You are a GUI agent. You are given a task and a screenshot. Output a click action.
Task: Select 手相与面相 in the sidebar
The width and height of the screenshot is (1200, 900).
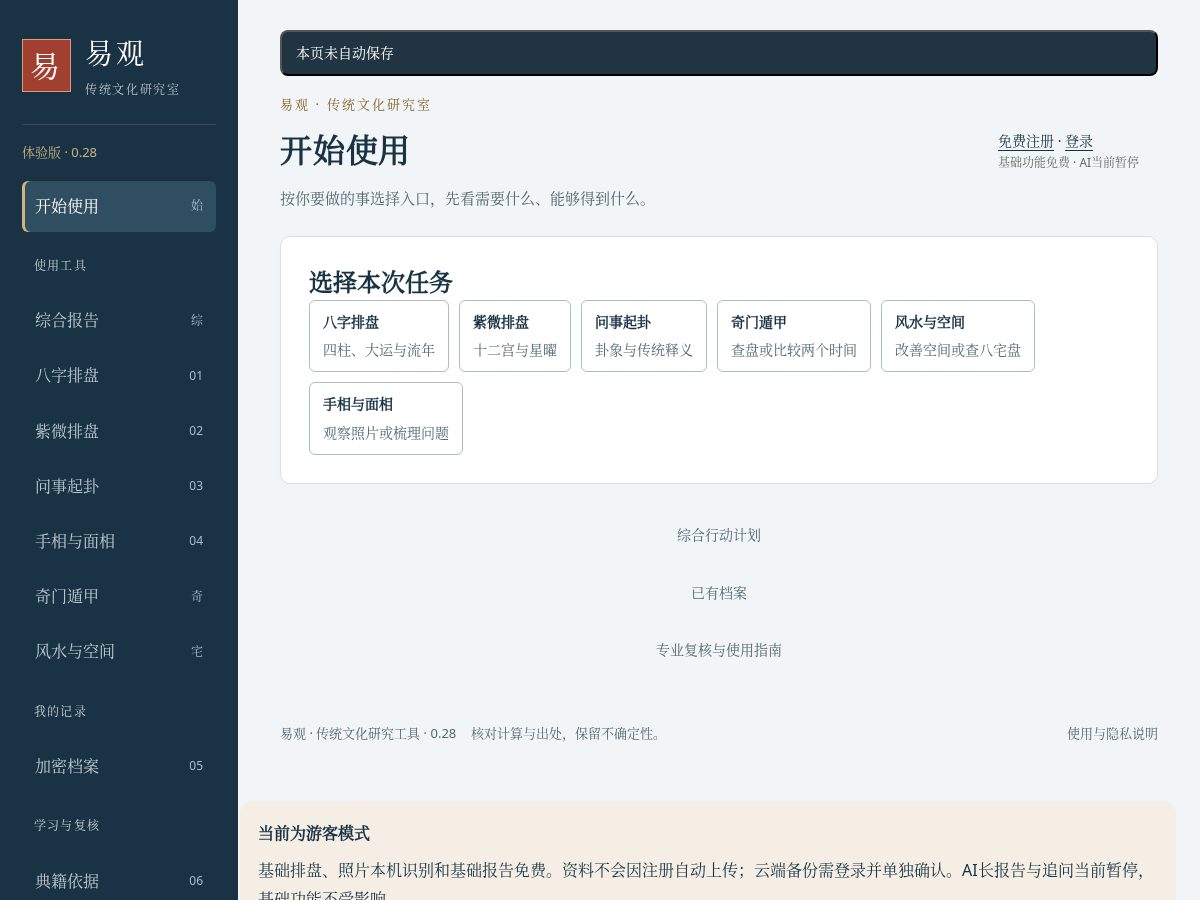point(119,540)
